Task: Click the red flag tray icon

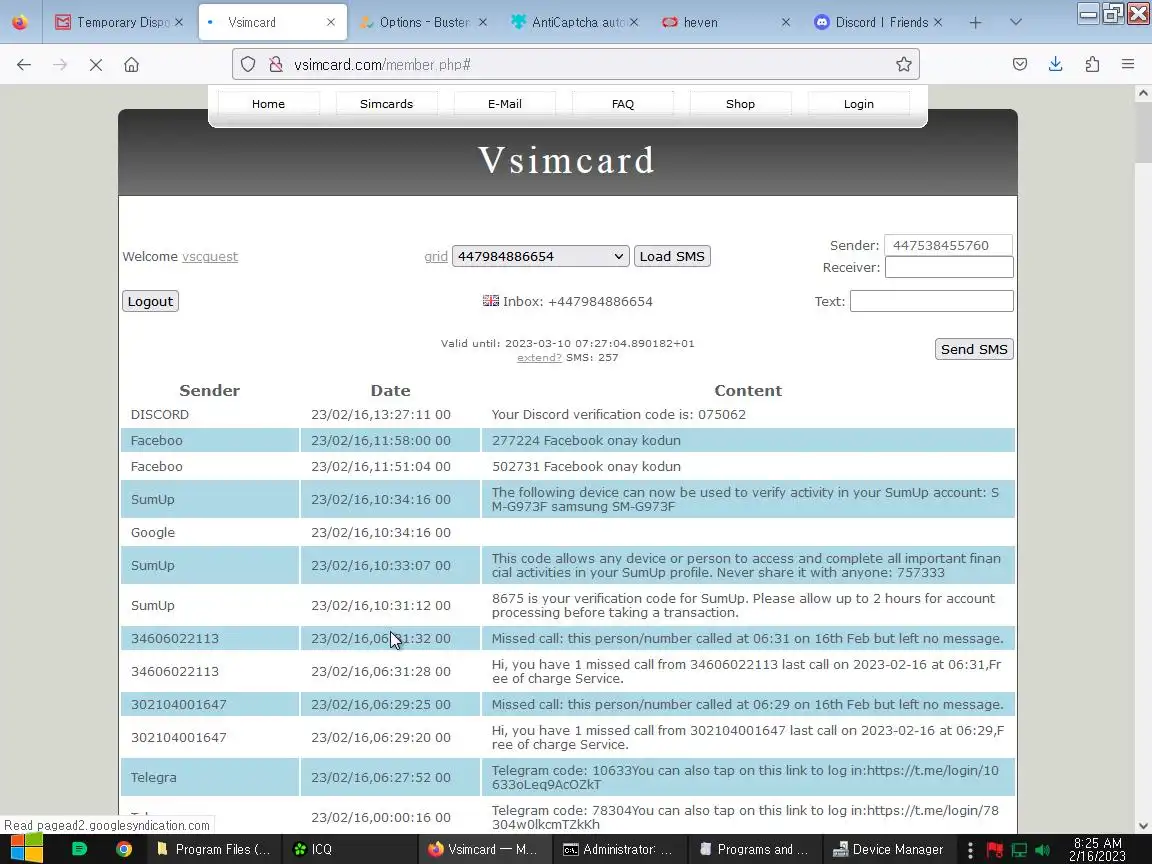Action: point(995,850)
